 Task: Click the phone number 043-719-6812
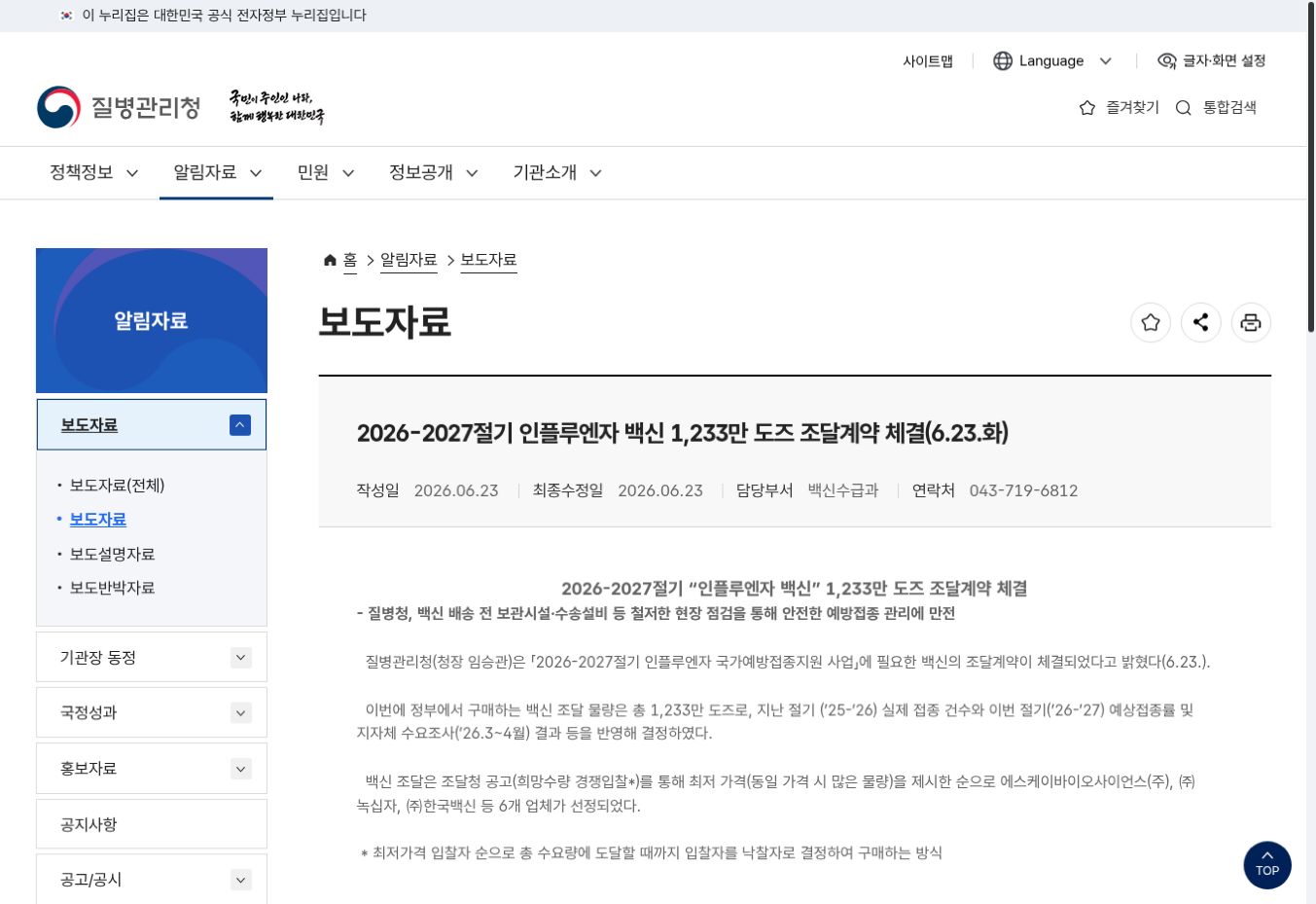(x=1023, y=490)
